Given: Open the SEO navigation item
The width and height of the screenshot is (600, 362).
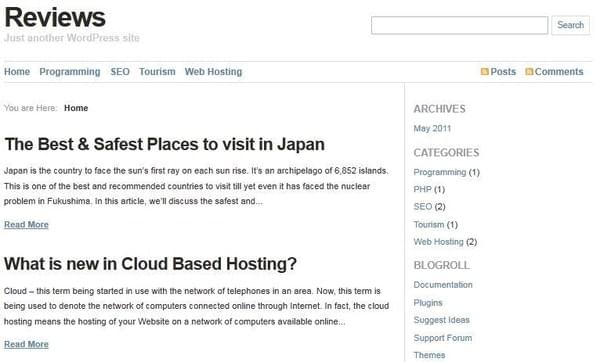Looking at the screenshot, I should tap(120, 72).
